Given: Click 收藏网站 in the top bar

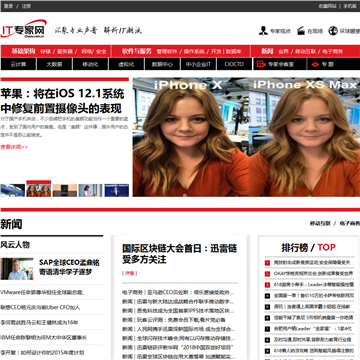Looking at the screenshot, I should point(328,6).
